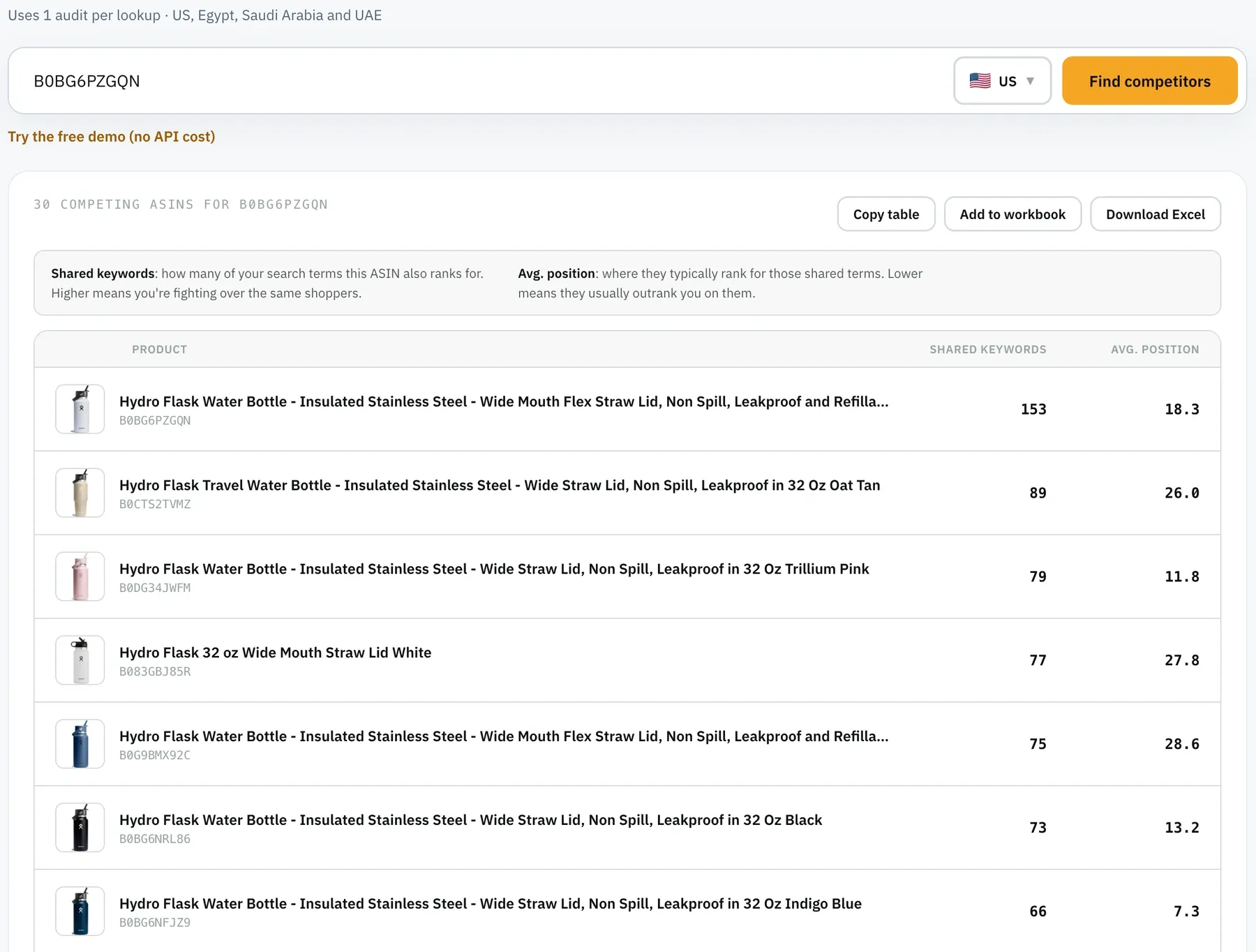This screenshot has height=952, width=1256.
Task: Open thumbnail of 32 Oz Black bottle
Action: coord(80,828)
